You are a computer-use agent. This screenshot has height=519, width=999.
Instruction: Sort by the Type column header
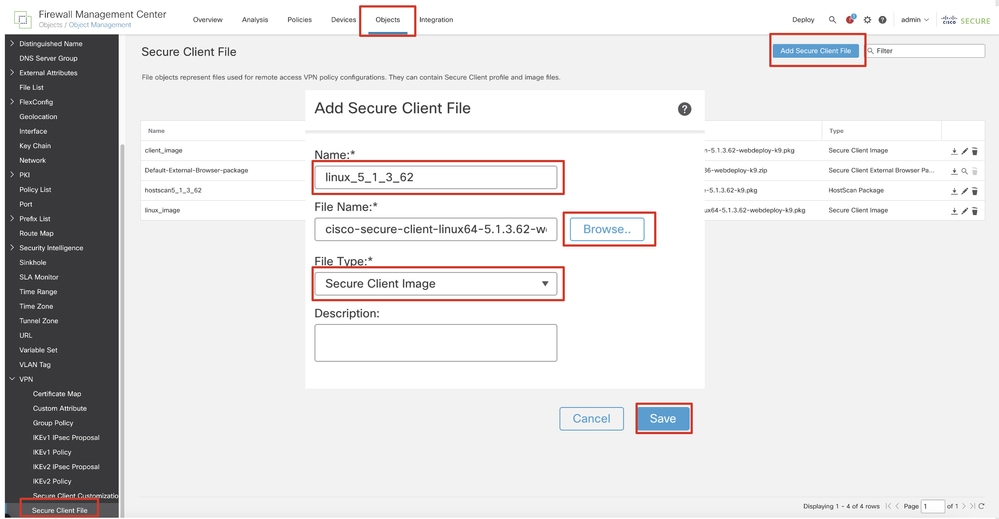point(837,131)
